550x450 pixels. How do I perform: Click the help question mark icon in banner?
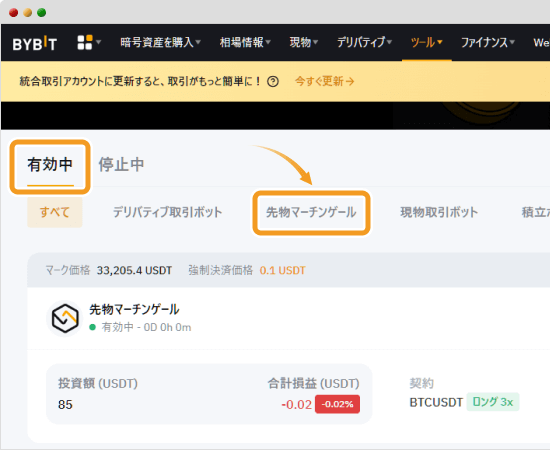(x=273, y=82)
